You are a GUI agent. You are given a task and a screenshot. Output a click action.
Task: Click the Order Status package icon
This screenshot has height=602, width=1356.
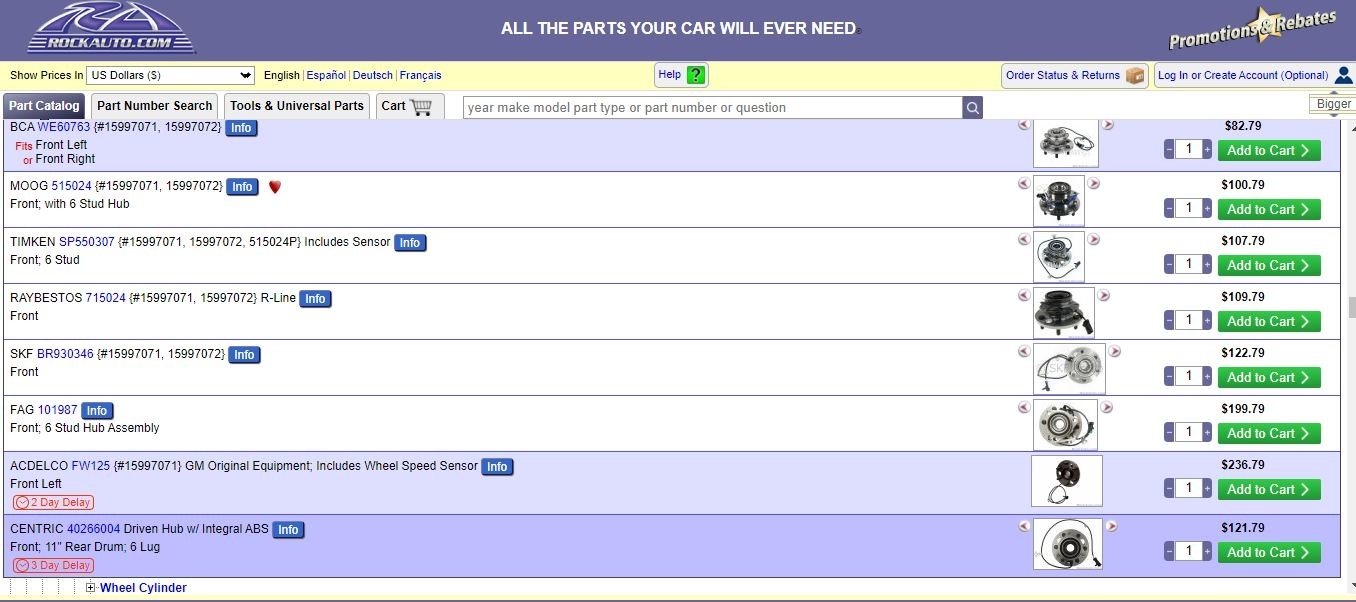(x=1134, y=75)
